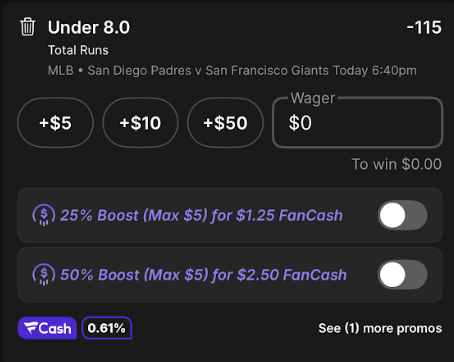
Task: Click the 25% Boost (Max $5) promo label
Action: tap(201, 215)
